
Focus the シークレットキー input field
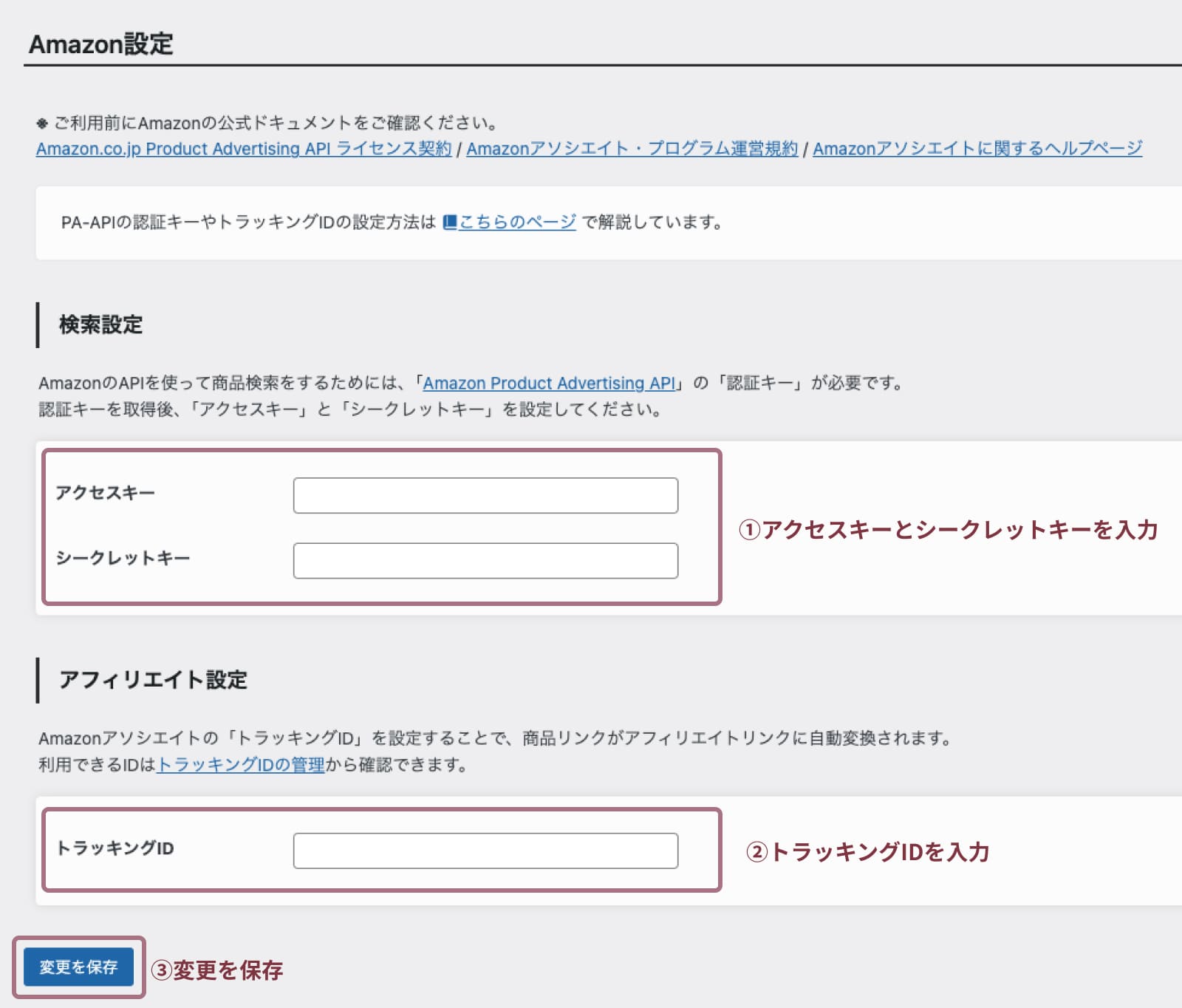click(485, 561)
